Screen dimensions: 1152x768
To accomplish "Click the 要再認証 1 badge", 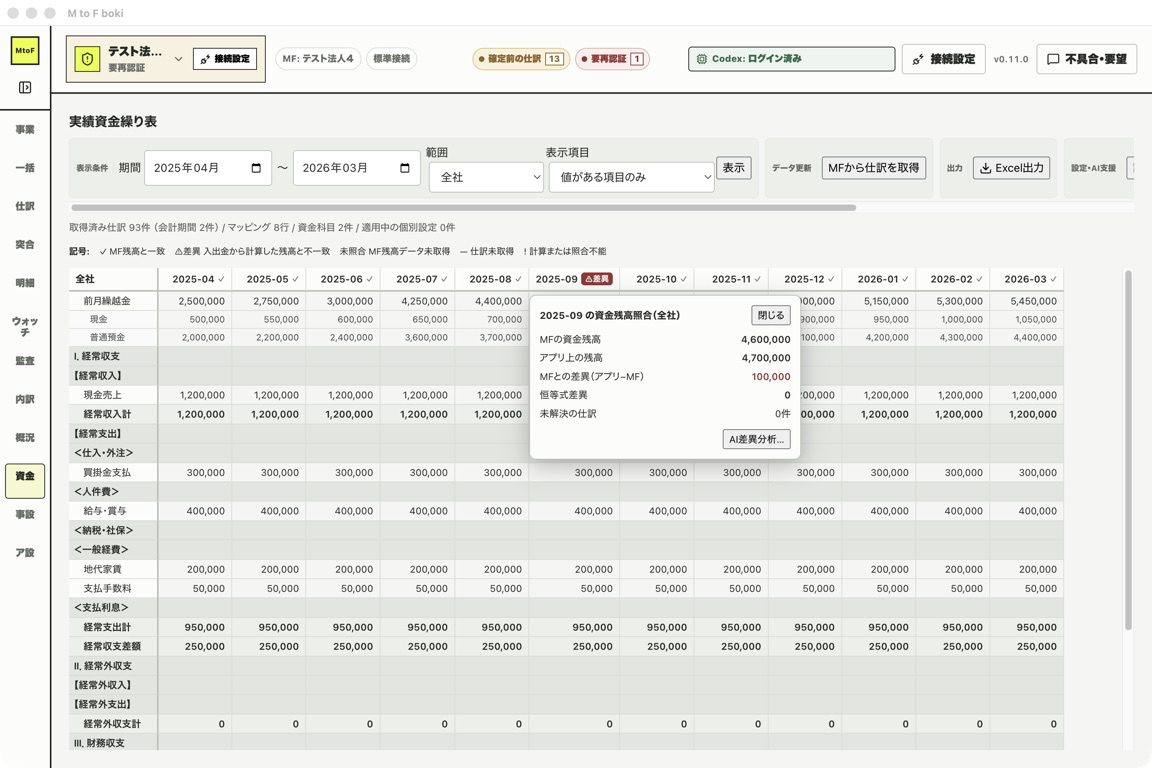I will pos(612,59).
